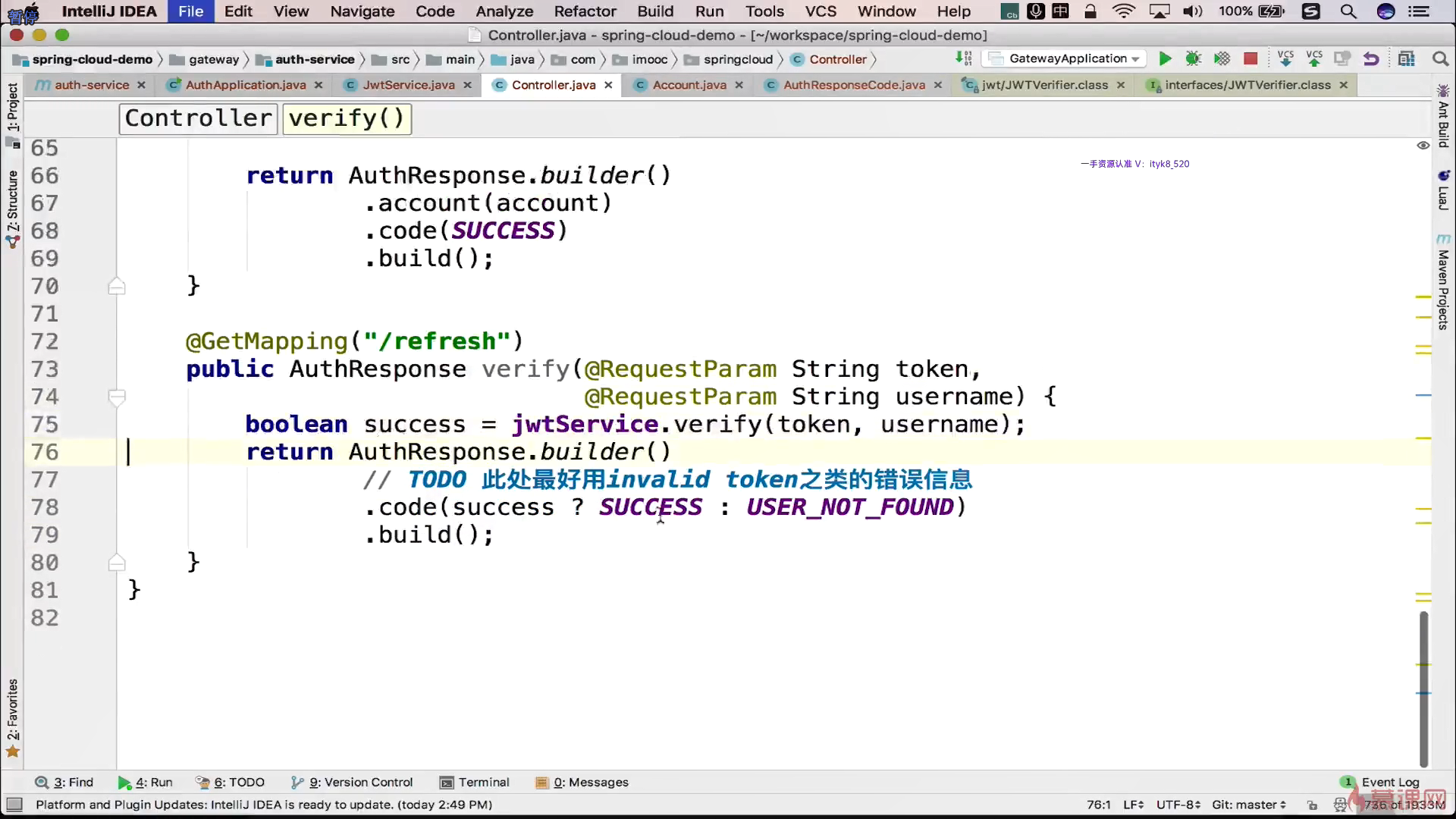Click the Search Everywhere magnifier icon
Viewport: 1456px width, 819px height.
1439,59
